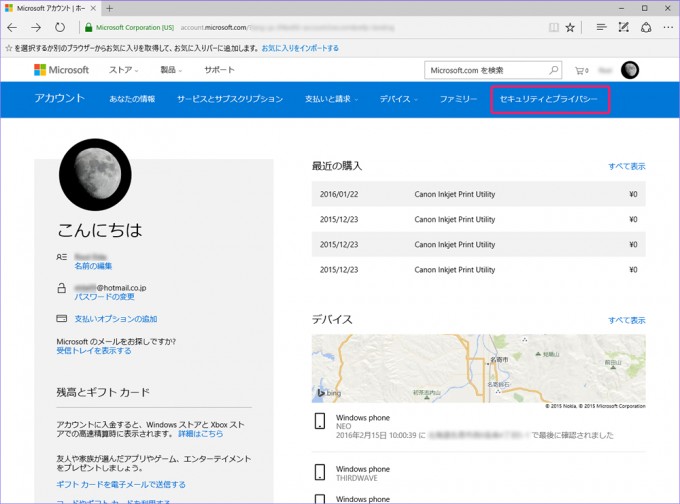680x504 pixels.
Task: Click すべて表示 beside 最近の購入
Action: pyautogui.click(x=627, y=166)
